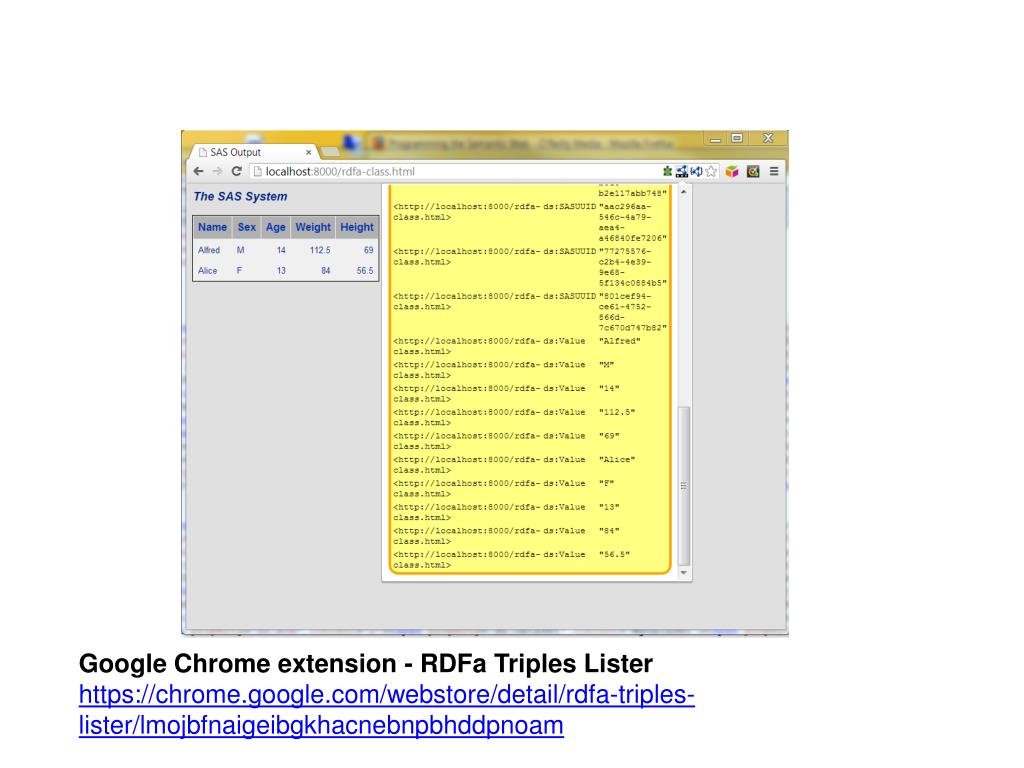
Task: Click the Alice name cell
Action: point(208,270)
